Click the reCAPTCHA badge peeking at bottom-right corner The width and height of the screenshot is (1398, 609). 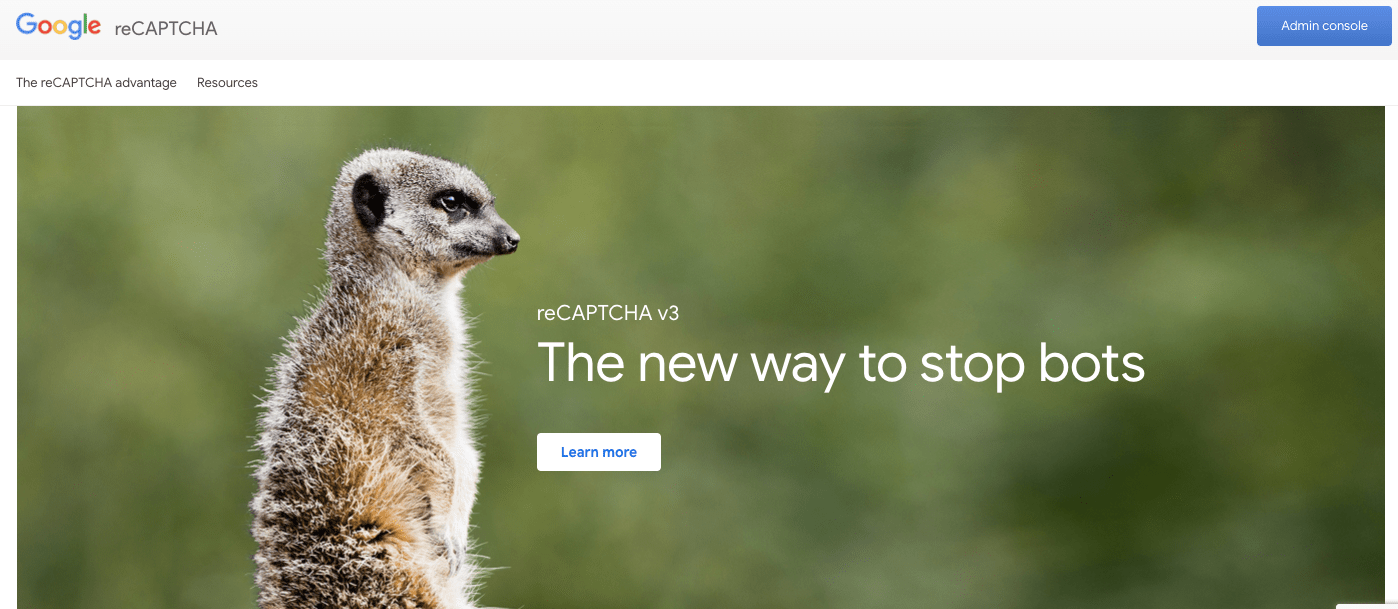[x=1367, y=605]
